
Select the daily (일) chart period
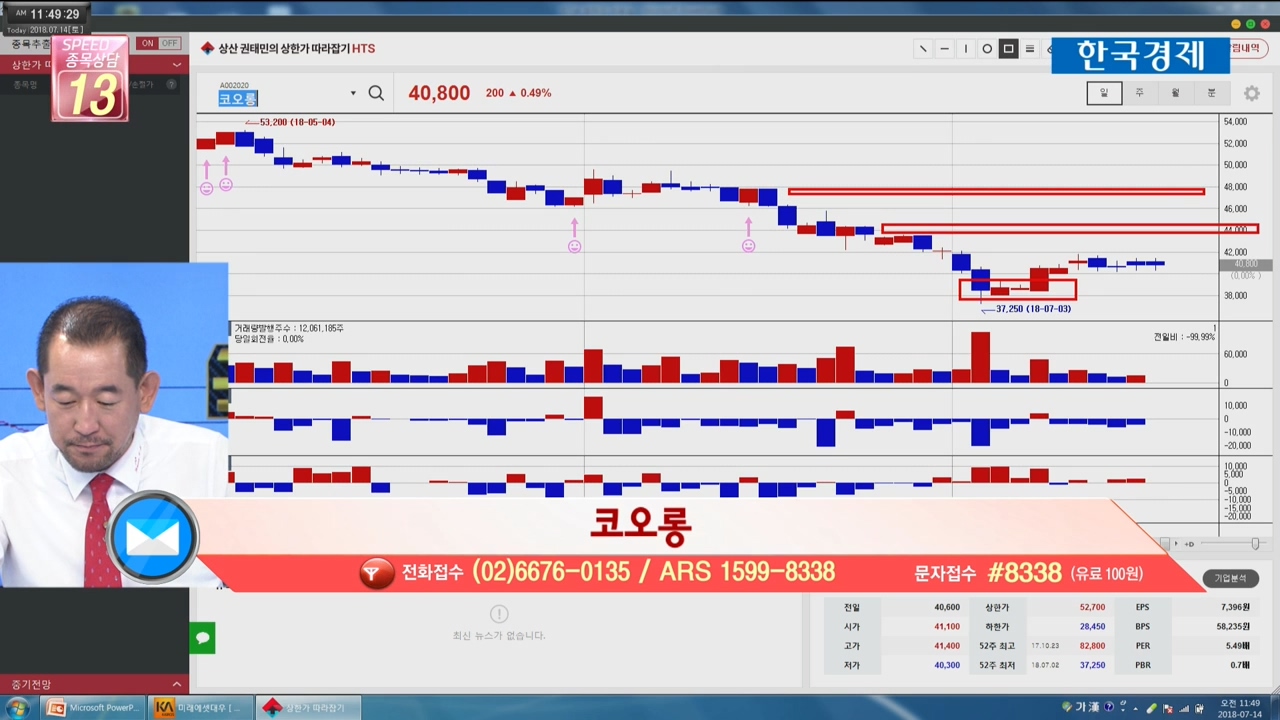tap(1104, 93)
